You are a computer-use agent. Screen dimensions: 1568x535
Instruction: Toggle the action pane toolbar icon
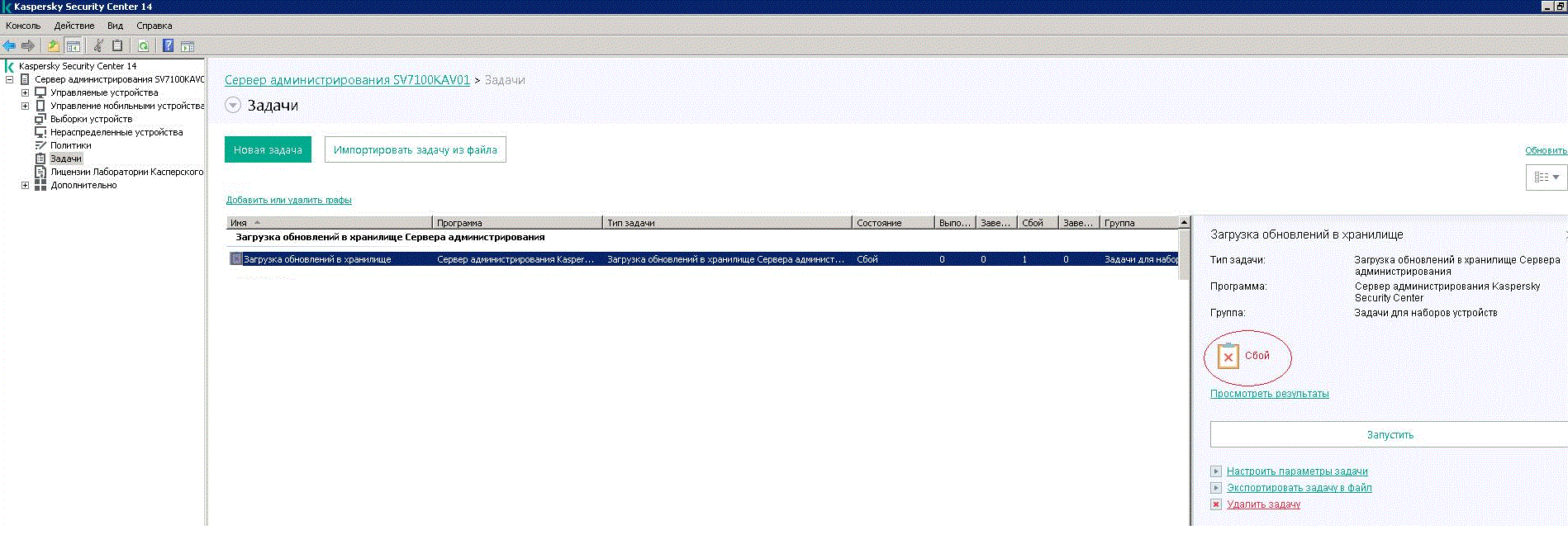[x=188, y=46]
